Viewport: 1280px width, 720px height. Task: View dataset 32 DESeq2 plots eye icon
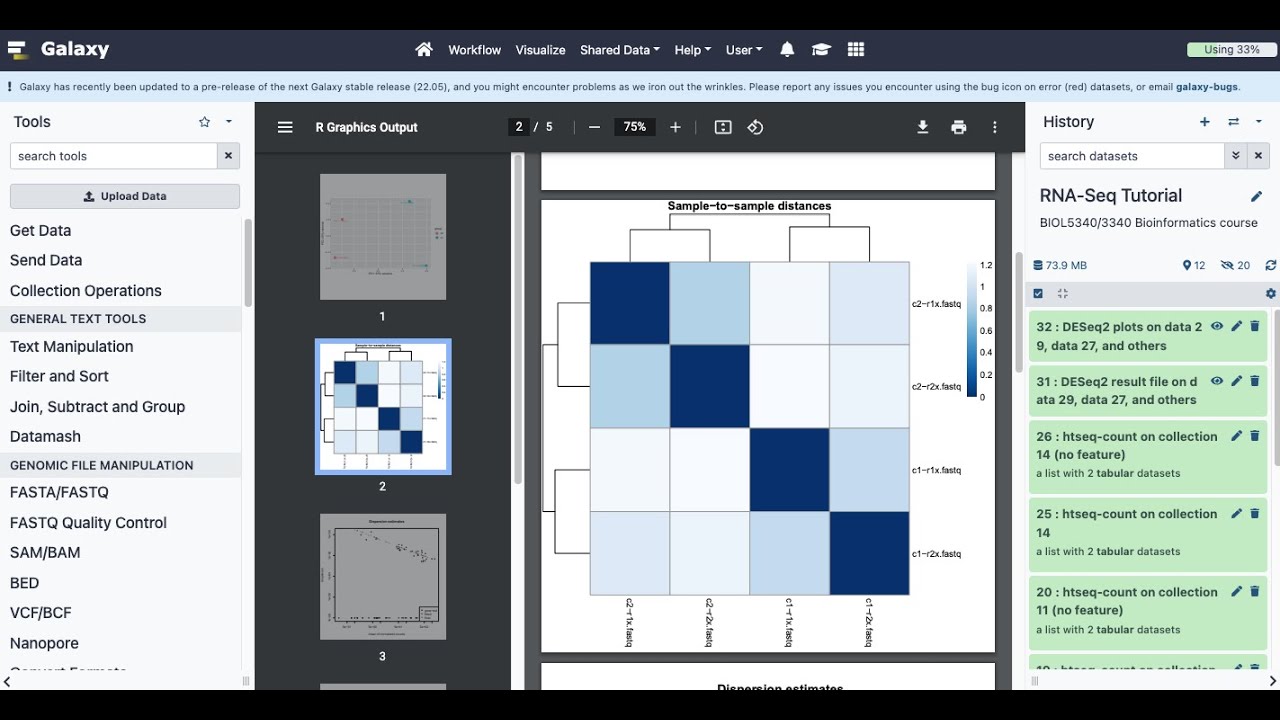[x=1217, y=326]
